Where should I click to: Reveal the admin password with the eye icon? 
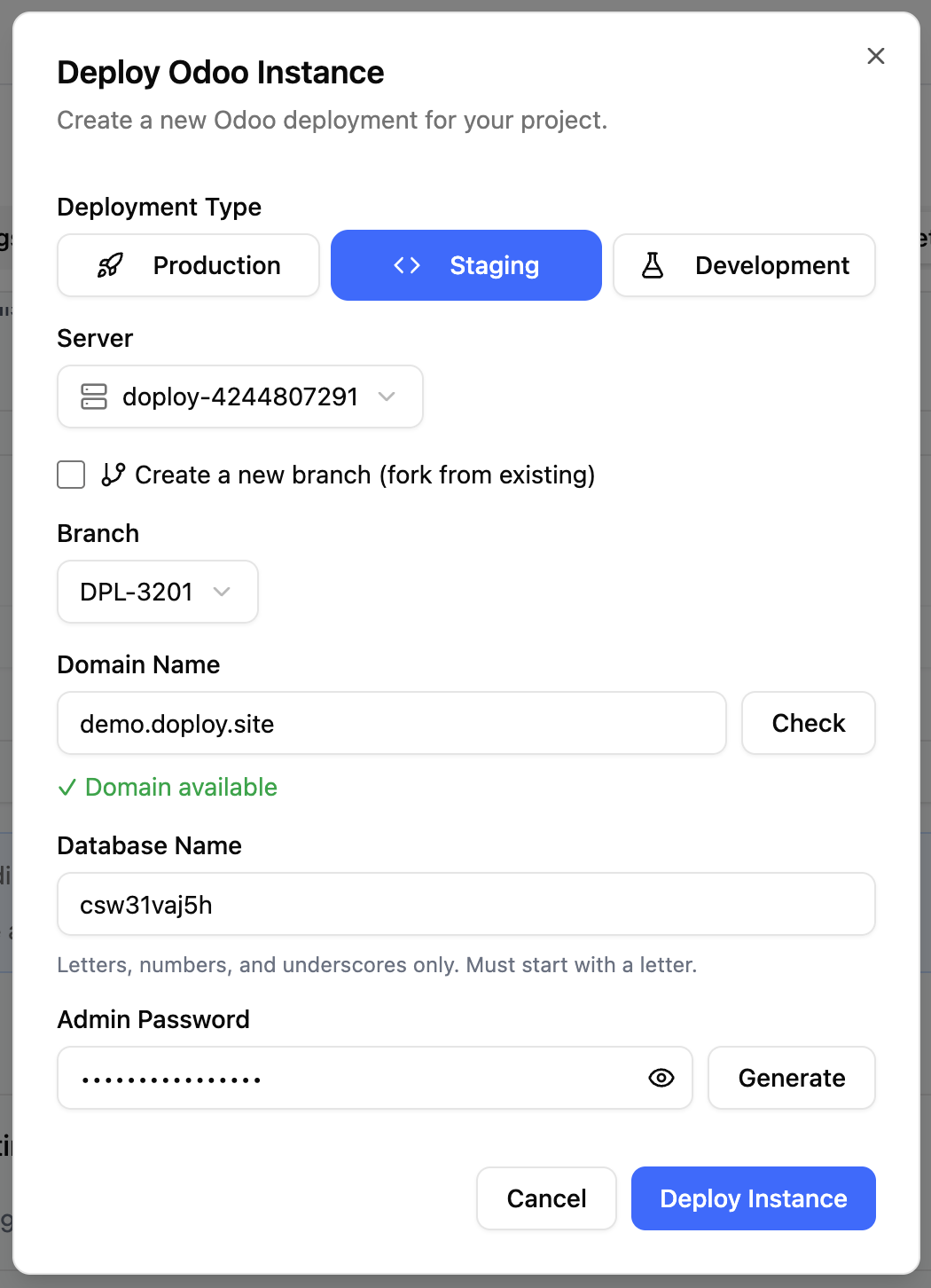point(661,1078)
